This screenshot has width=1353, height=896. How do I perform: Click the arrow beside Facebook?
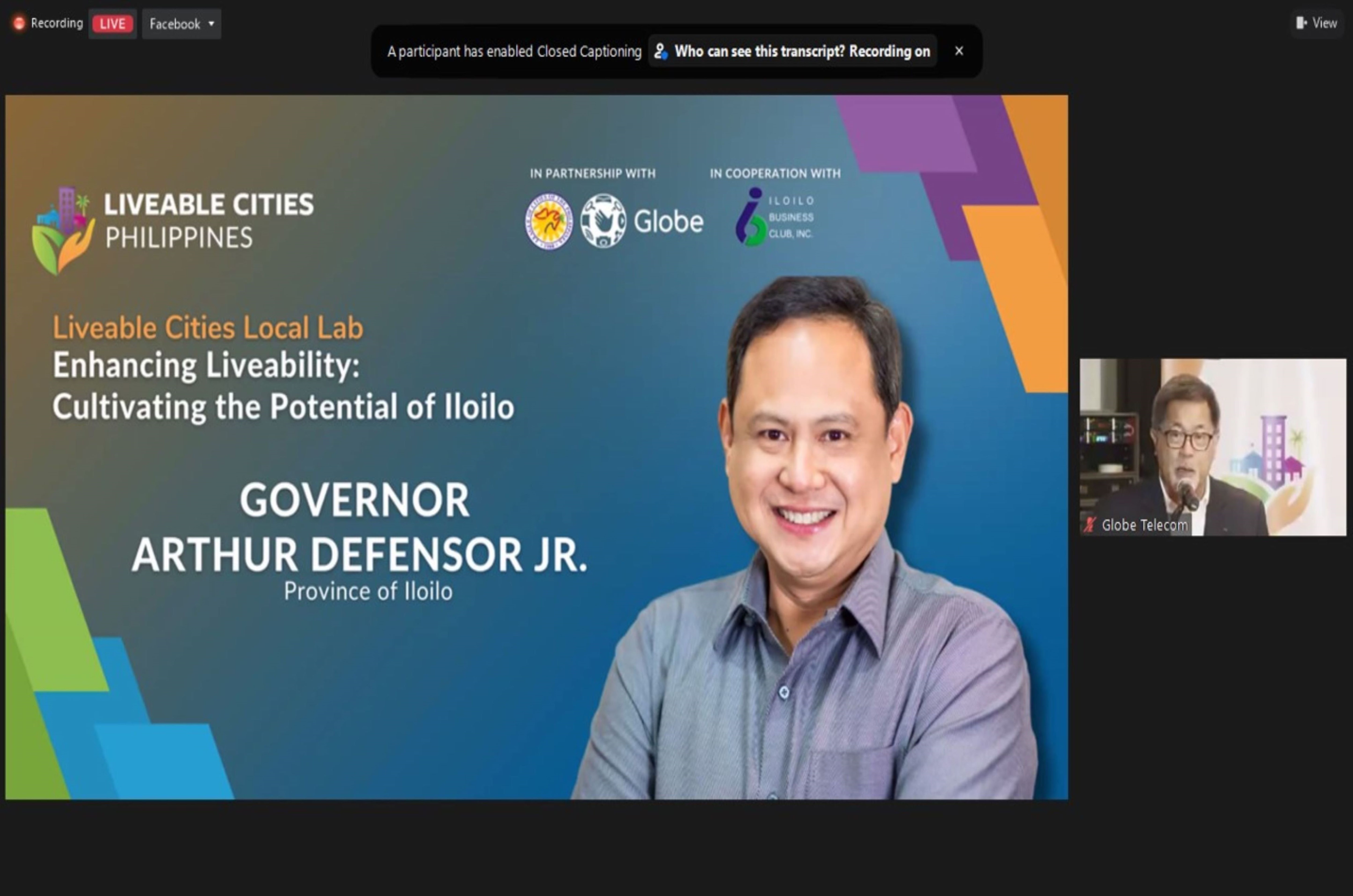pyautogui.click(x=212, y=24)
